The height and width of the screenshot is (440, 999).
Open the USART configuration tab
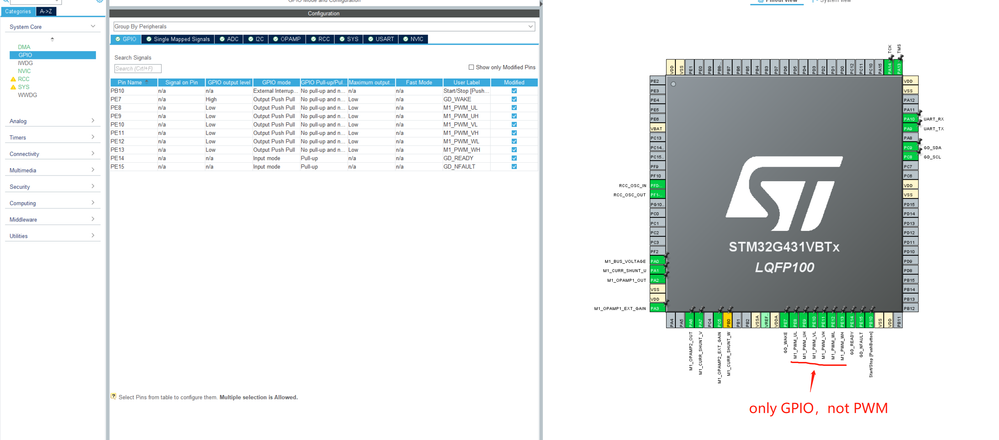[x=381, y=39]
